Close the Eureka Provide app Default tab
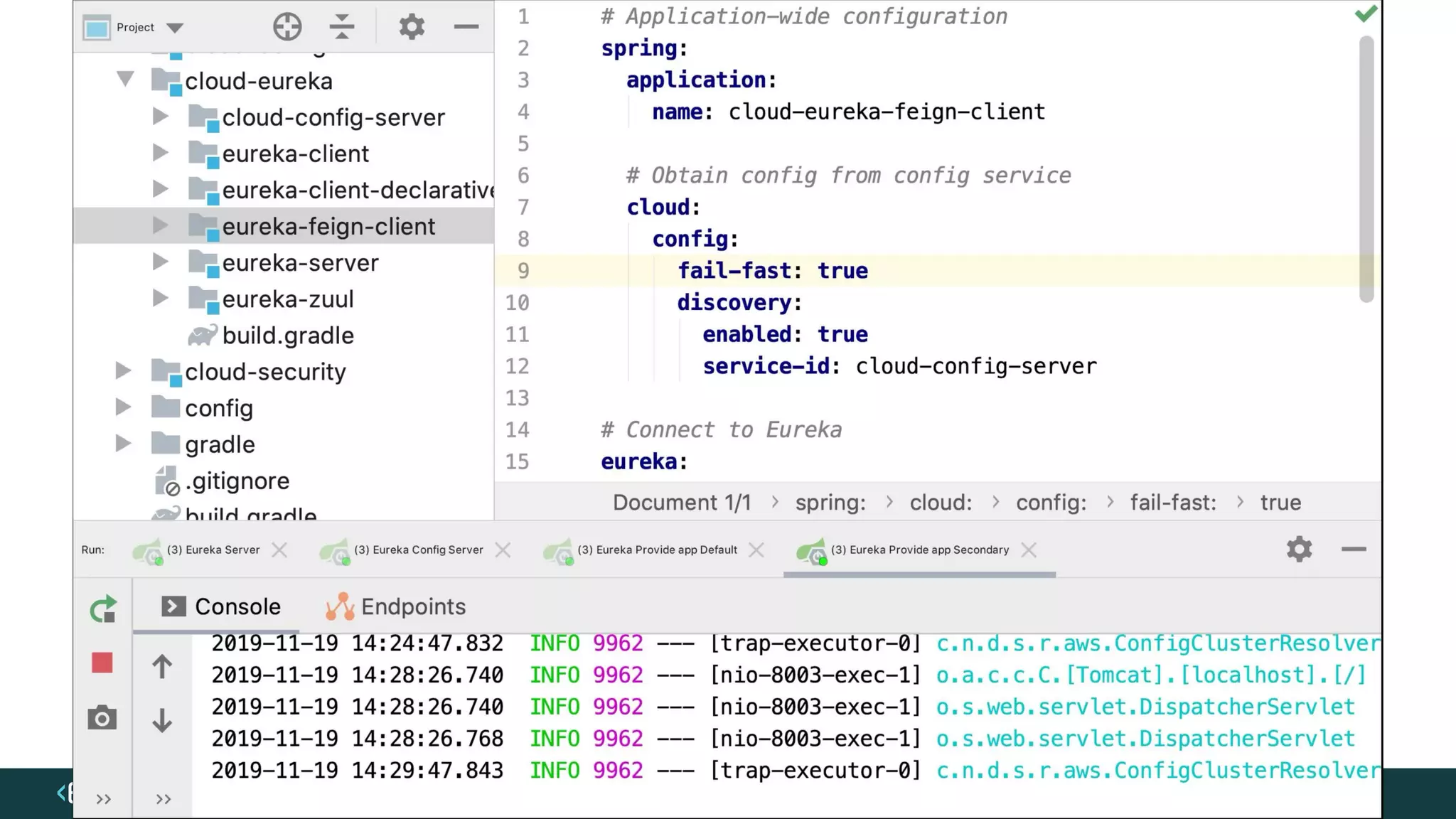This screenshot has width=1456, height=819. (x=756, y=550)
